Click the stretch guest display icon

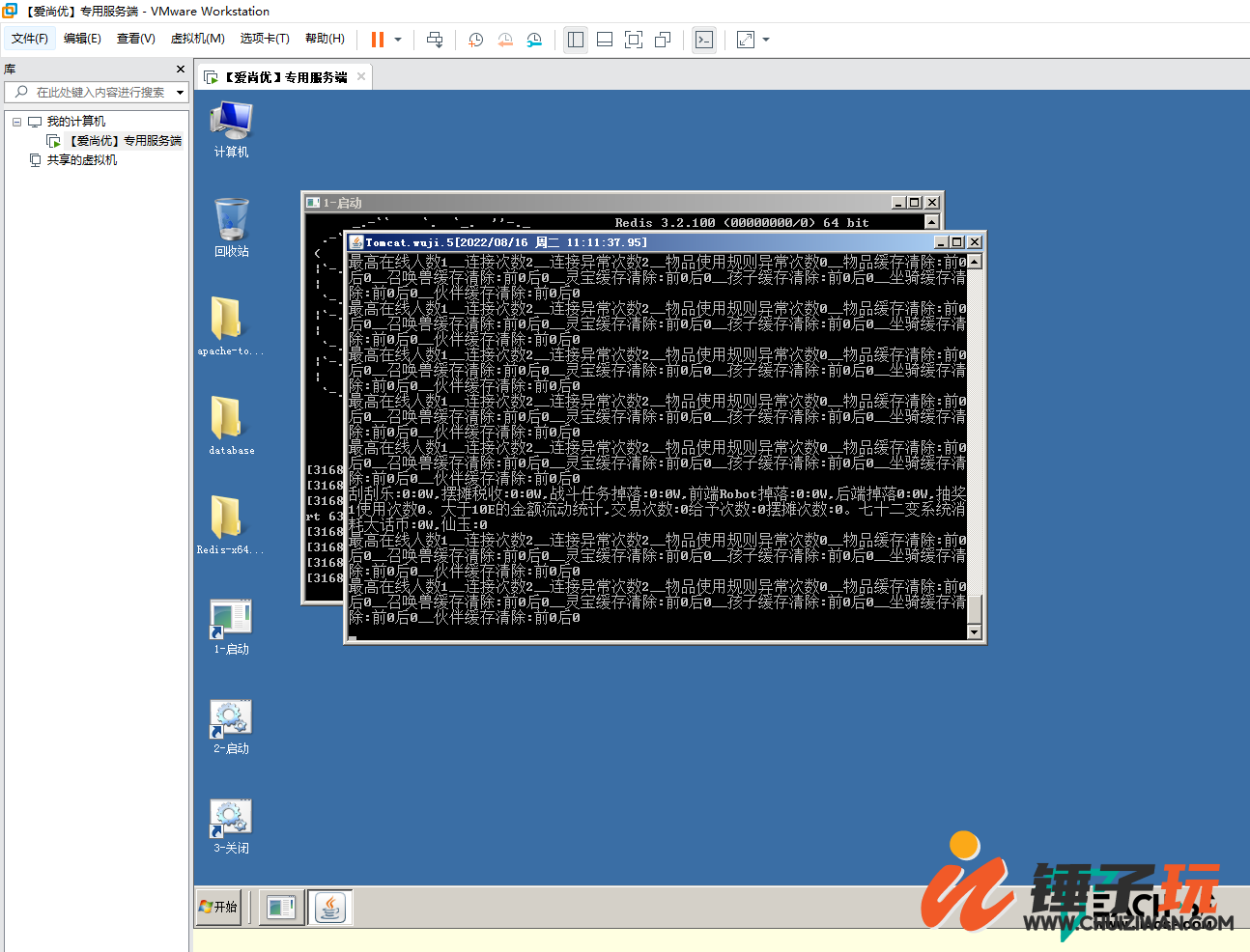click(x=746, y=40)
